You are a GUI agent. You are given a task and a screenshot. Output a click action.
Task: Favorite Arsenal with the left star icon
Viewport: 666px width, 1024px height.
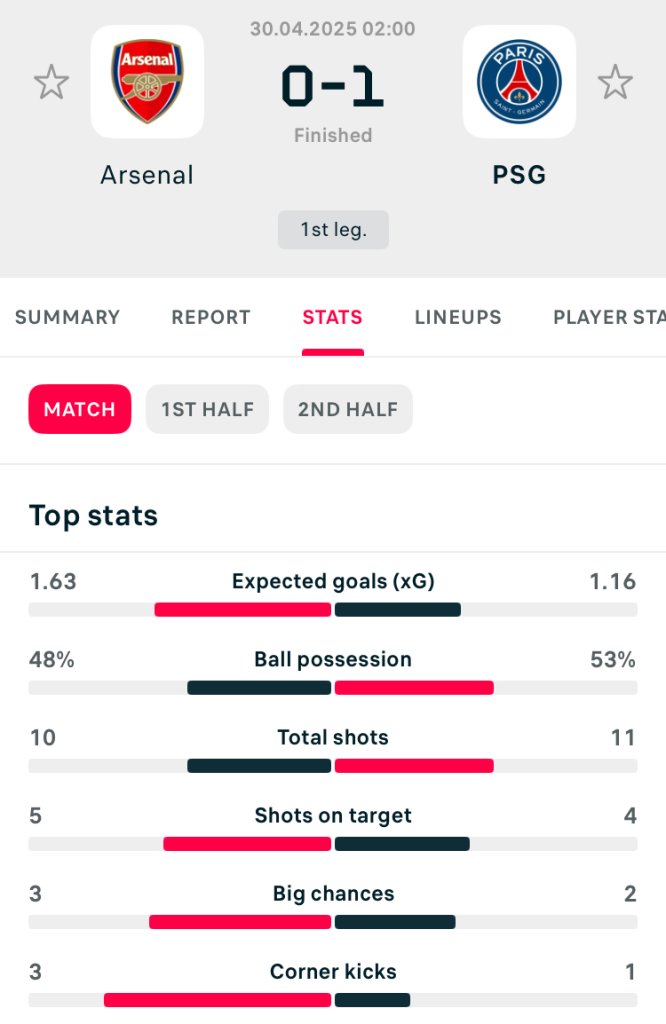51,82
